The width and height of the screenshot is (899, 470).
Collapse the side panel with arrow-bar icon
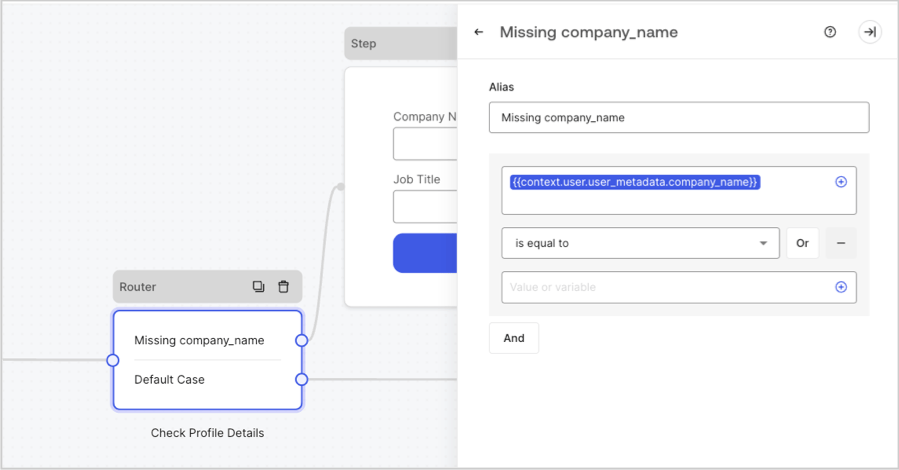(x=870, y=32)
